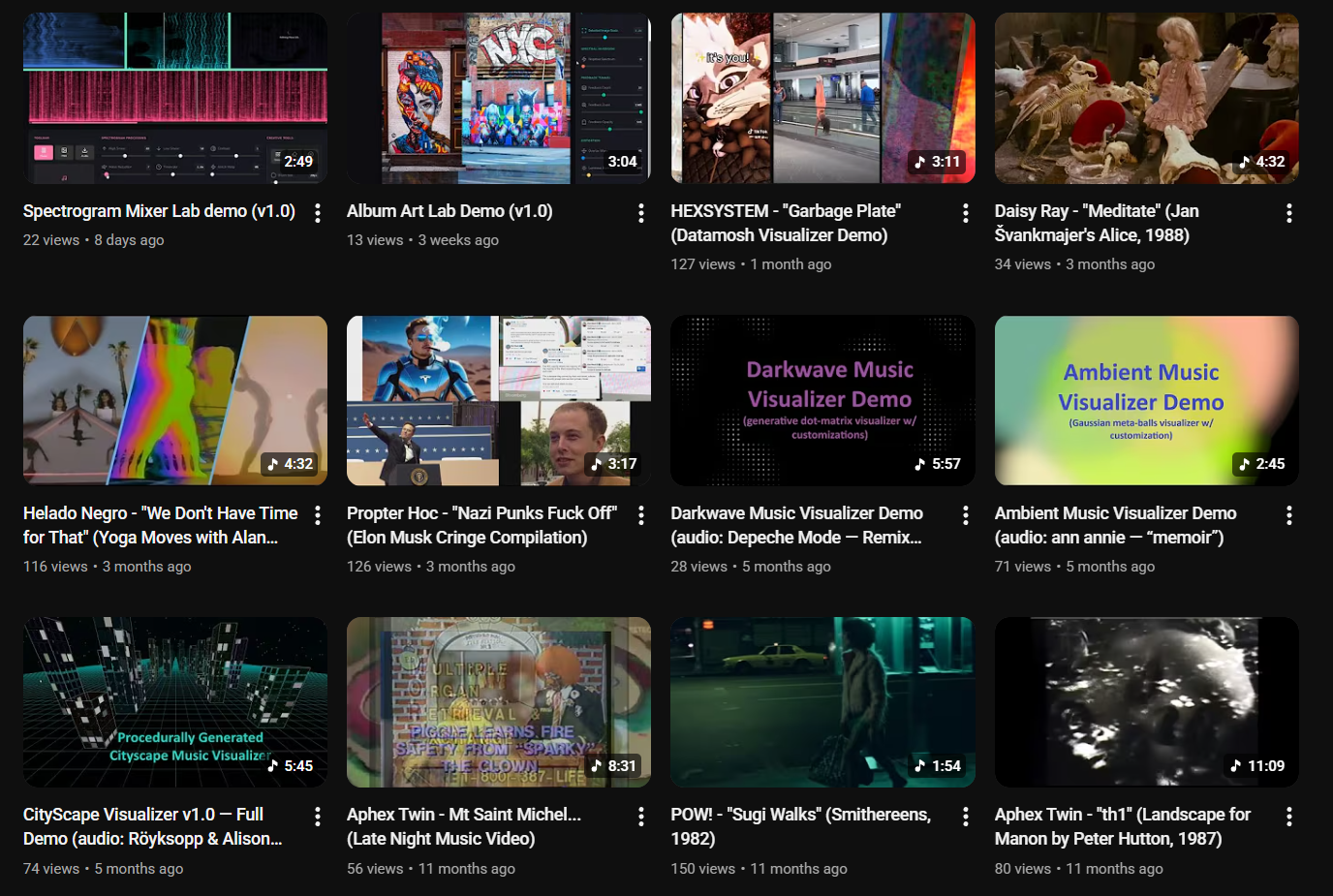
Task: Click 2:45 duration badge on Ambient thumbnail
Action: 1260,464
